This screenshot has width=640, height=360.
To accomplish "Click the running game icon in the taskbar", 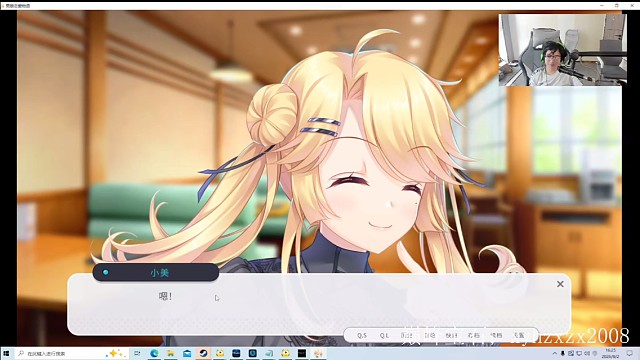I will pos(318,353).
